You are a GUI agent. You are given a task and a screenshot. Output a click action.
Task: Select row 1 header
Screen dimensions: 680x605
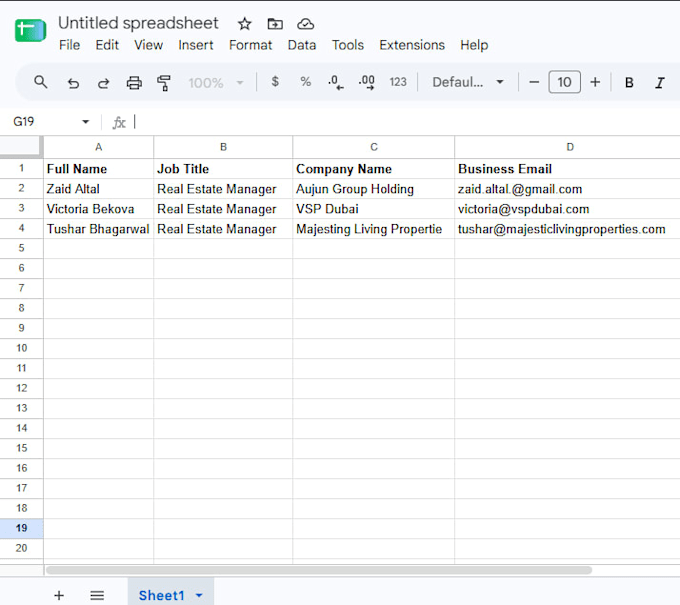click(21, 168)
